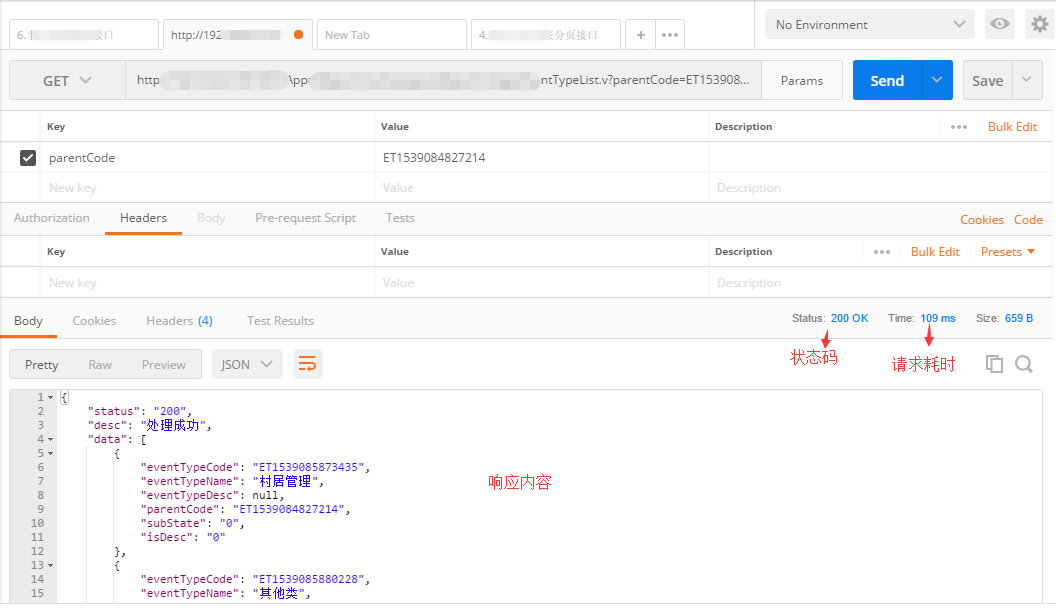Click Bulk Edit for query params

coord(1012,127)
